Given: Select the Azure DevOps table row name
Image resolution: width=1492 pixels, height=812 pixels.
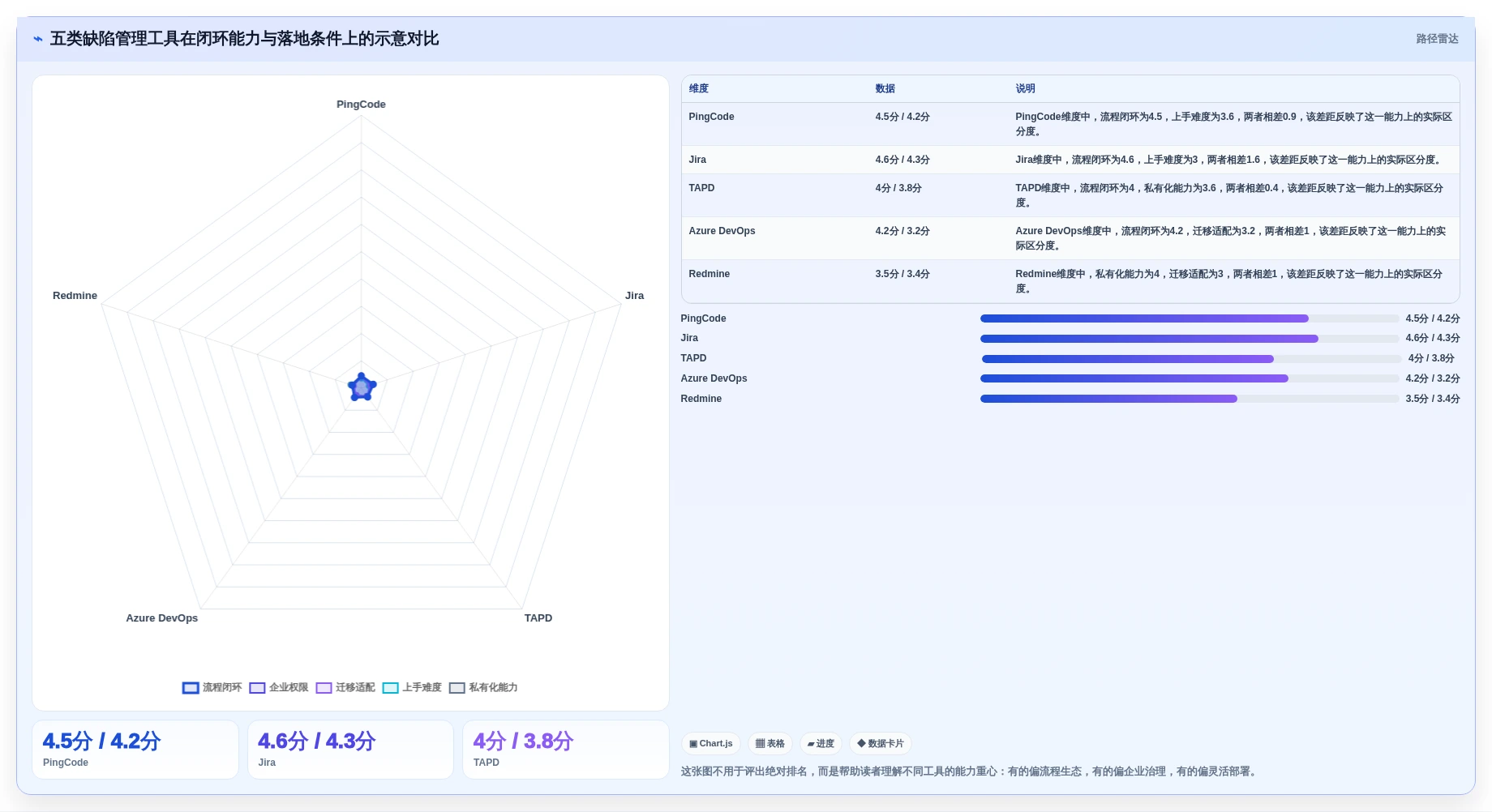Looking at the screenshot, I should [x=722, y=231].
